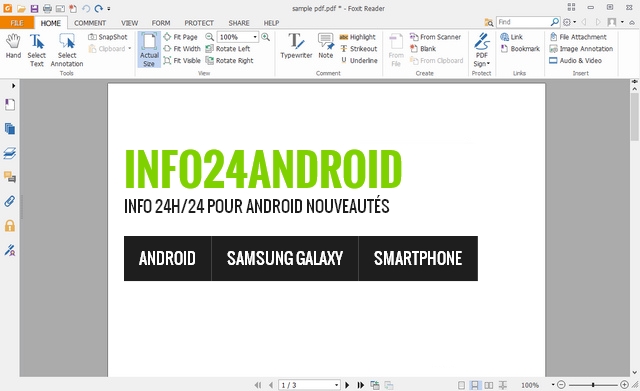This screenshot has height=391, width=640.
Task: Collapse the ribbon with the chevron
Action: click(x=632, y=22)
